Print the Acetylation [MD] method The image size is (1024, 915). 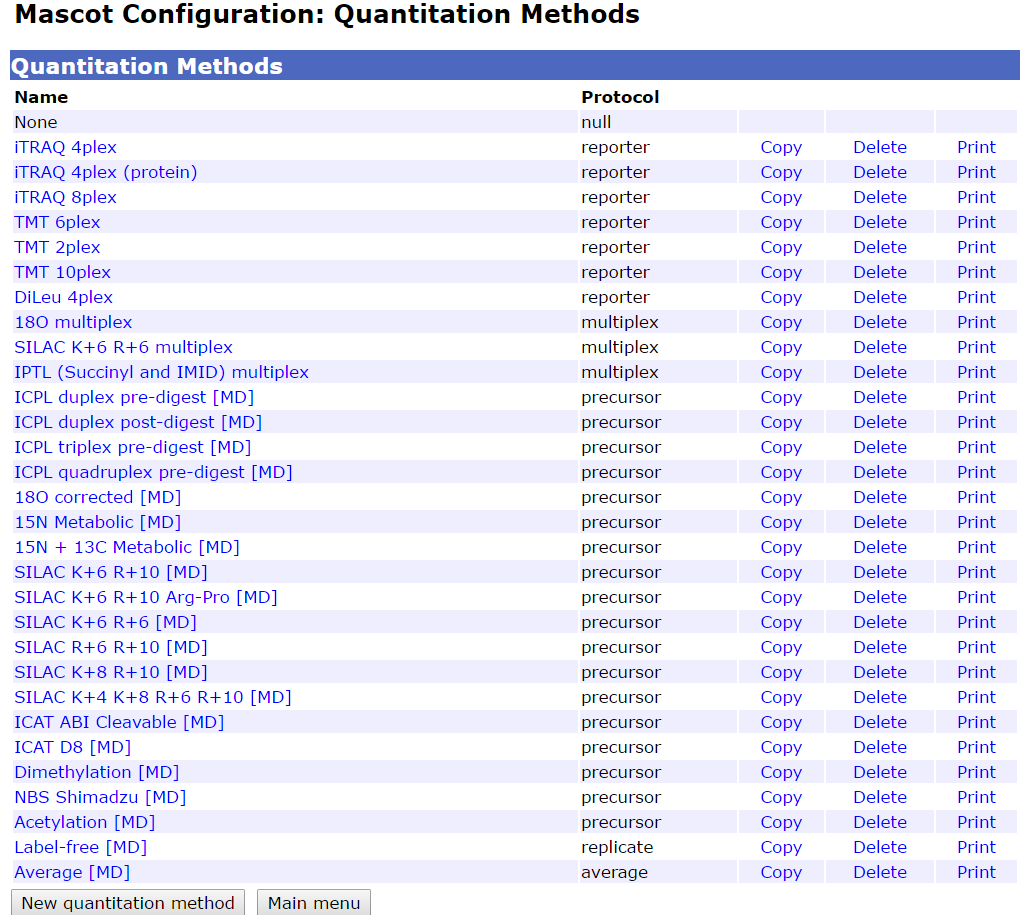tap(976, 822)
